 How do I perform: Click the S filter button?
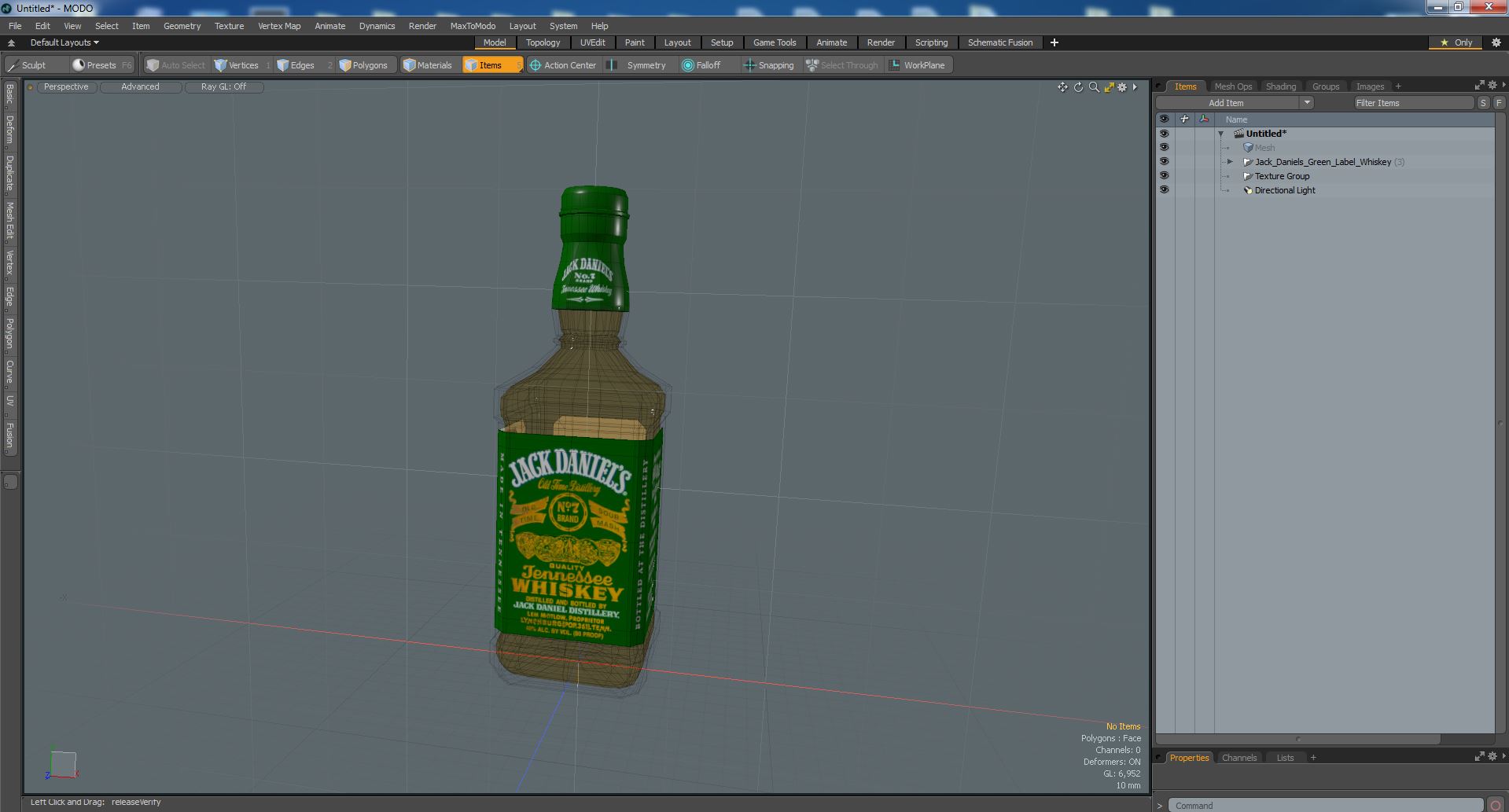1483,103
